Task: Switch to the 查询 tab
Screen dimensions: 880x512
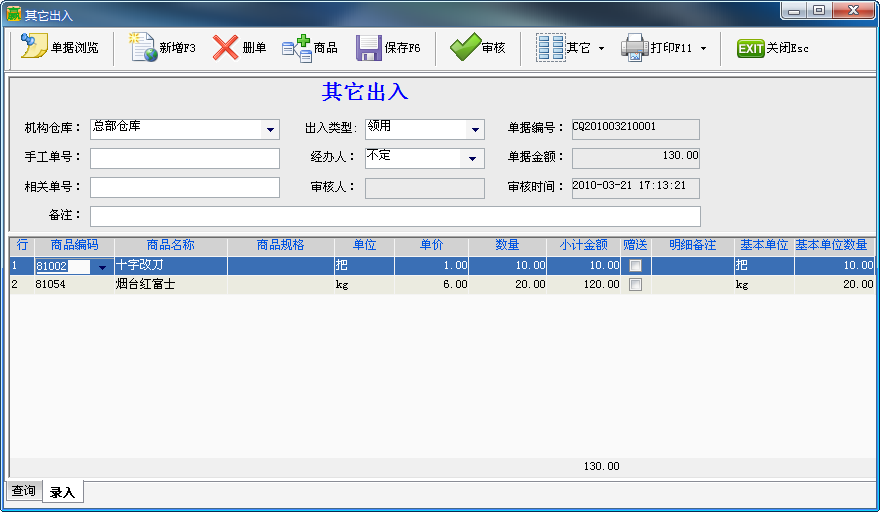Action: pos(23,491)
